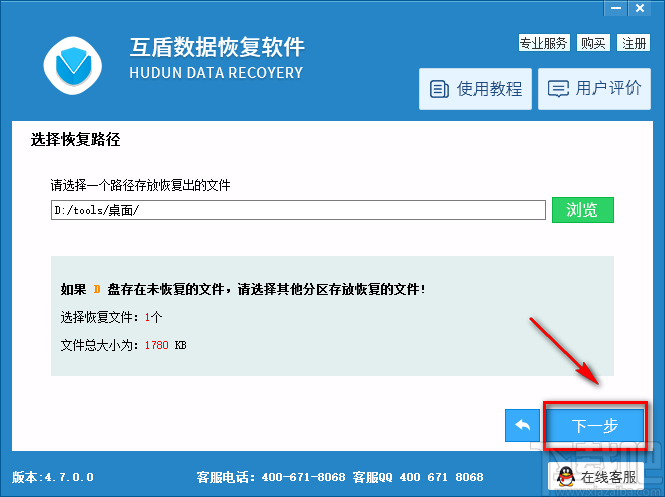
Task: Click the 专业服务 link
Action: tap(544, 43)
